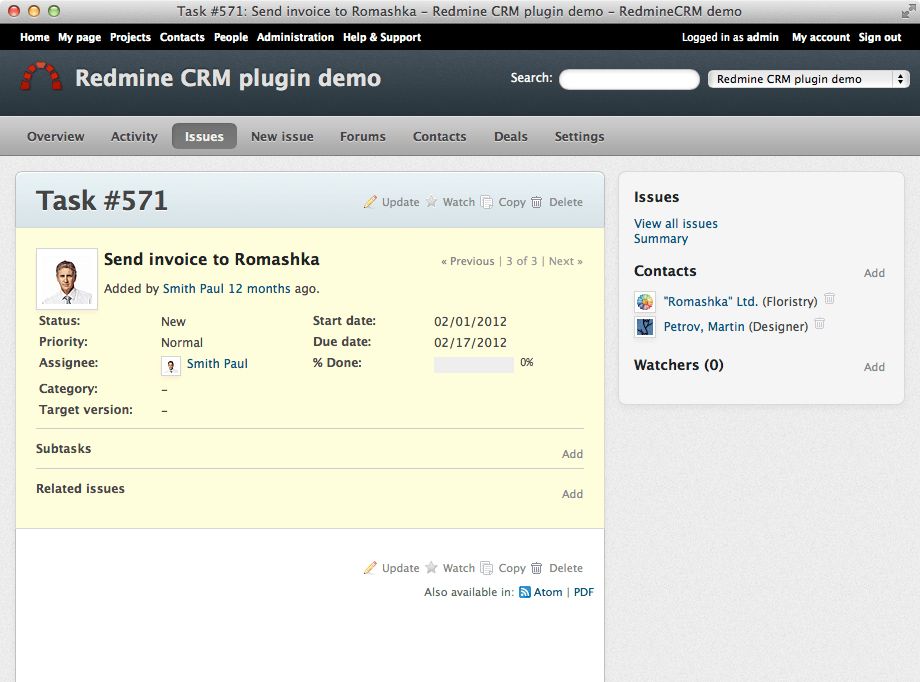The width and height of the screenshot is (920, 682).
Task: Export the issue using the PDF icon
Action: coord(582,592)
